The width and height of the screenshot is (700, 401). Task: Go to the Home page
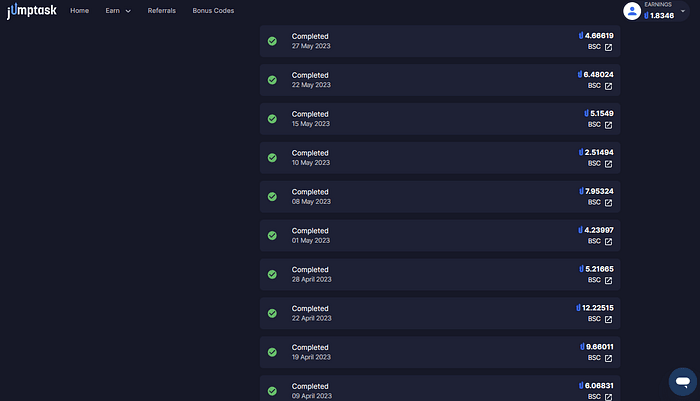point(79,11)
